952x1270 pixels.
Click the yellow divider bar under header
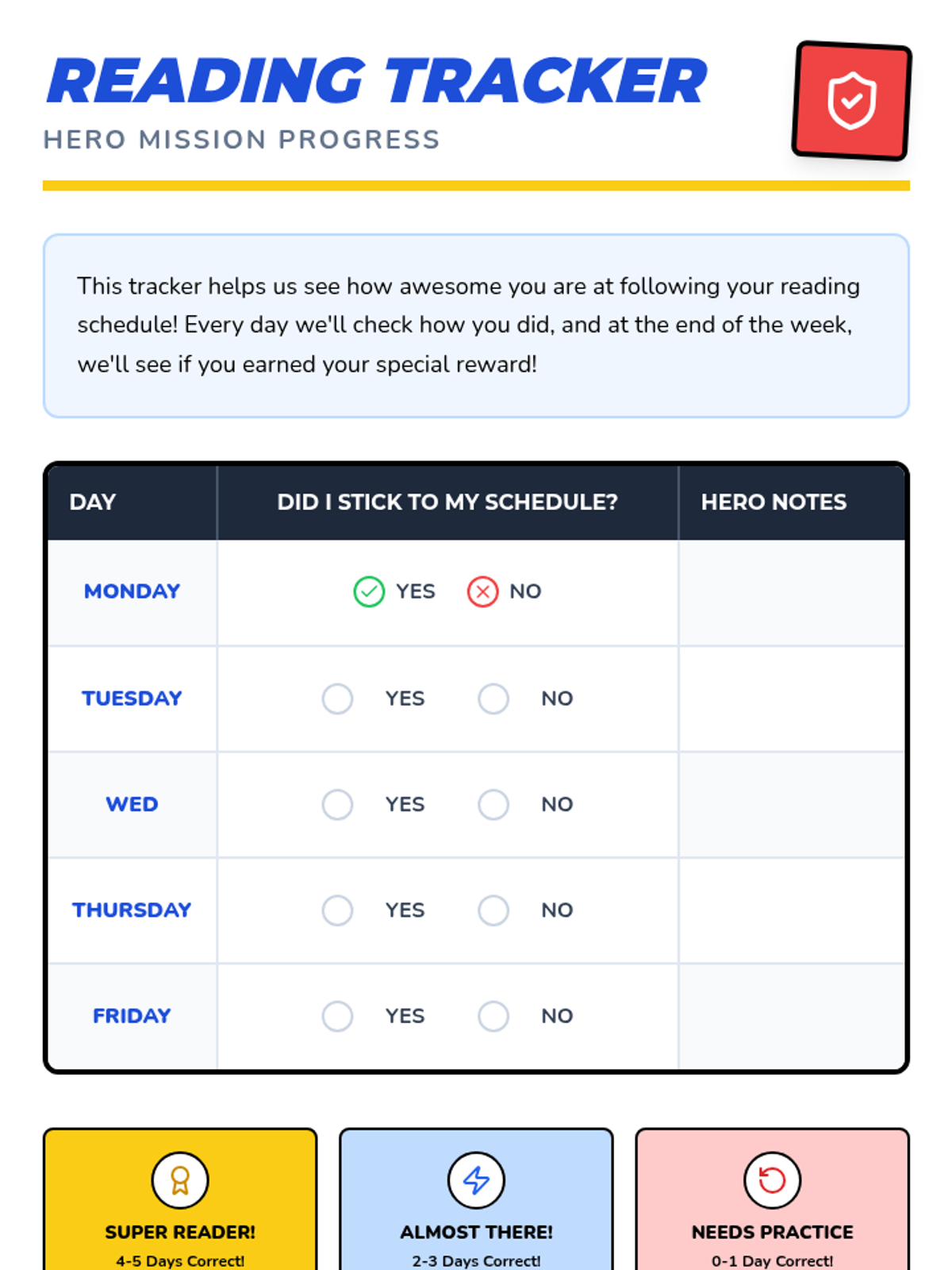(x=476, y=186)
